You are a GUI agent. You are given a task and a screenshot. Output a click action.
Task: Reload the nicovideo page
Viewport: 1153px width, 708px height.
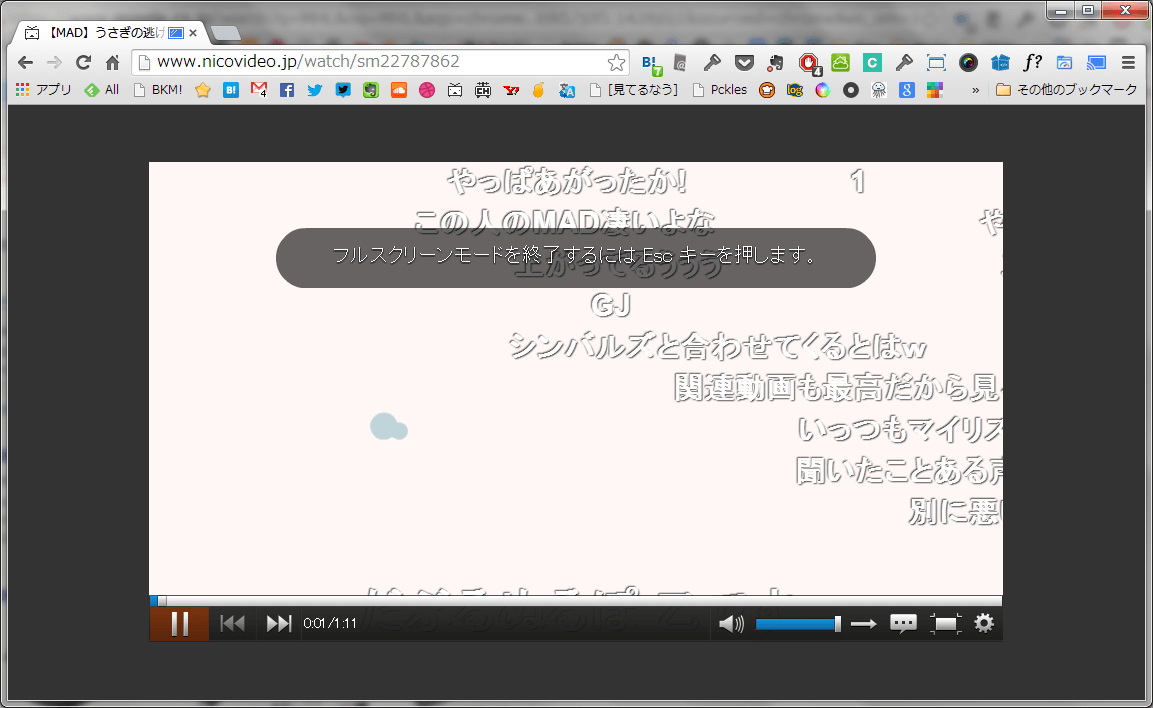(x=84, y=62)
